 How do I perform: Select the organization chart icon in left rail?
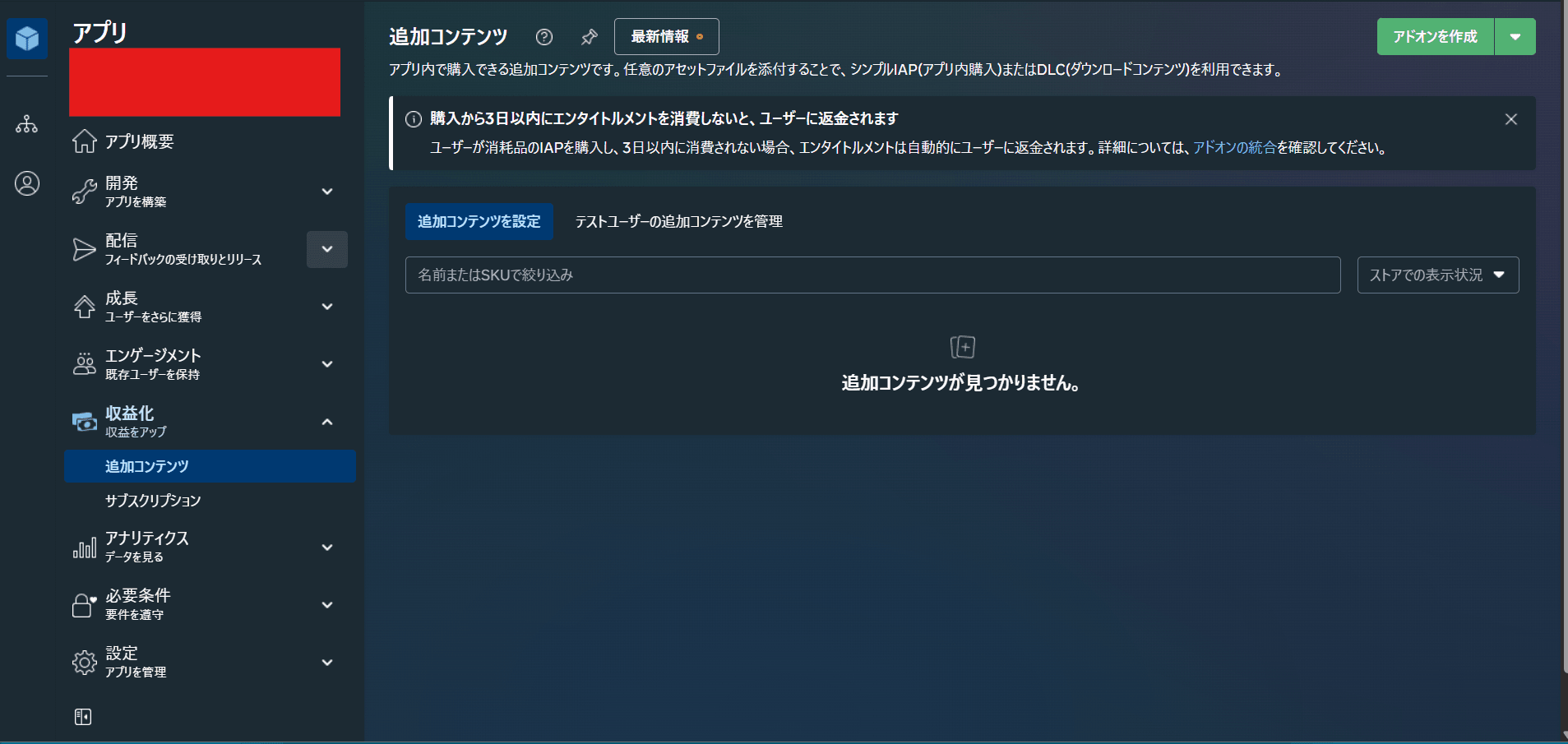27,124
